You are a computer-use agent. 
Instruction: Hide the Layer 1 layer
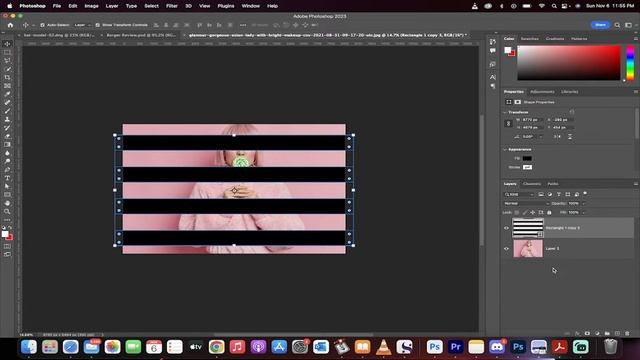[507, 248]
